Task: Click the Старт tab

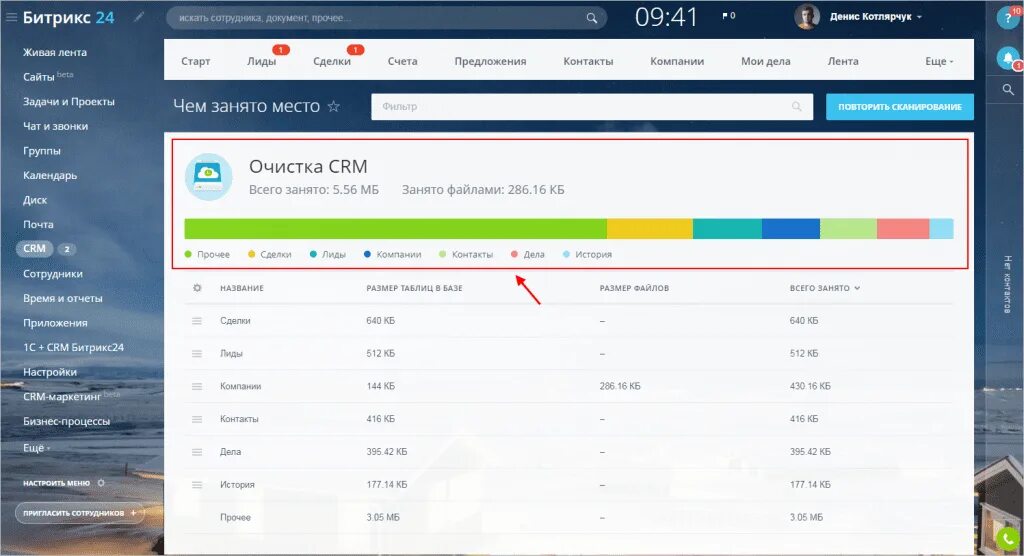Action: click(195, 61)
